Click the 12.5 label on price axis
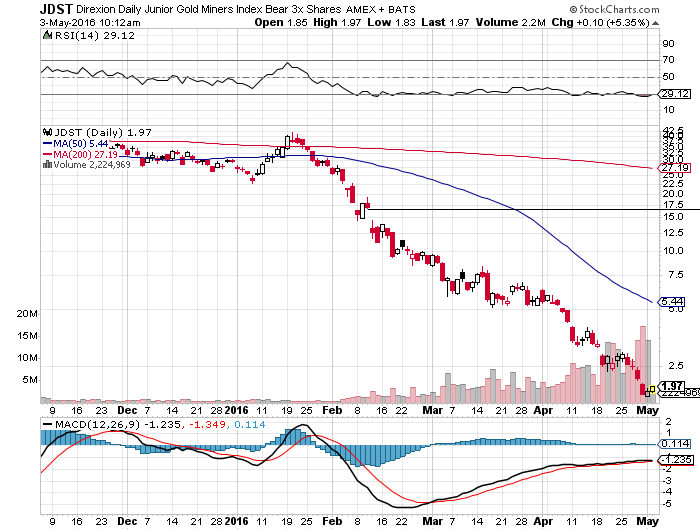This screenshot has height=530, width=700. [673, 233]
